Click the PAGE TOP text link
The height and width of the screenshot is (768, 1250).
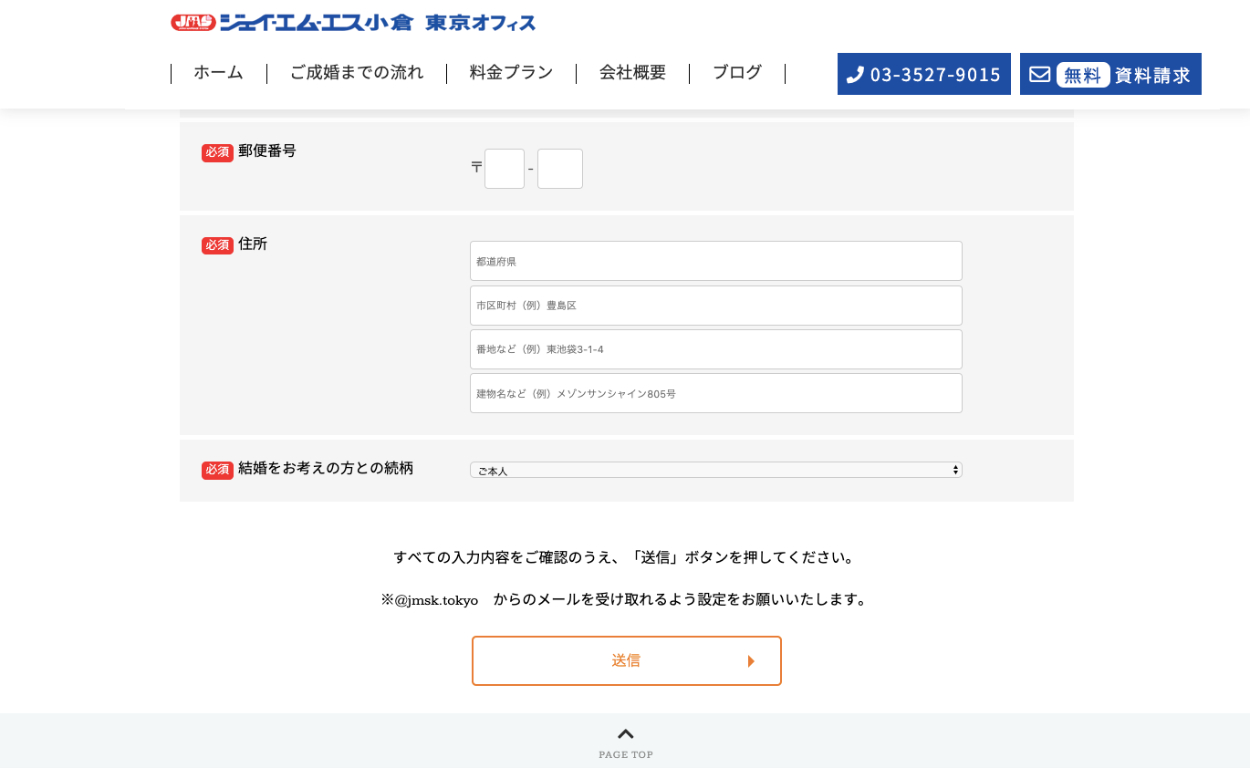coord(625,755)
